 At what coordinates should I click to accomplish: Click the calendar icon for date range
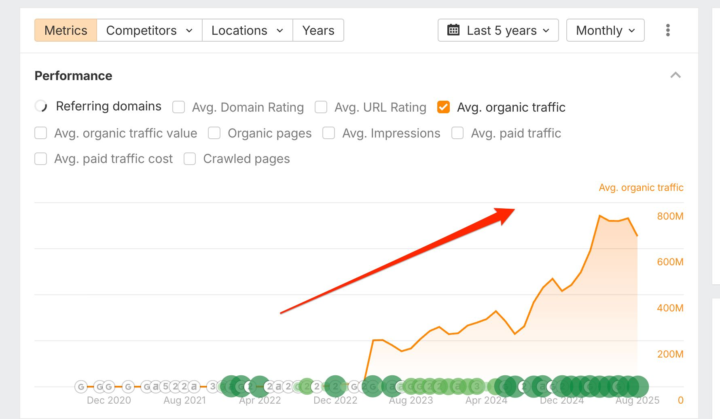(x=453, y=30)
